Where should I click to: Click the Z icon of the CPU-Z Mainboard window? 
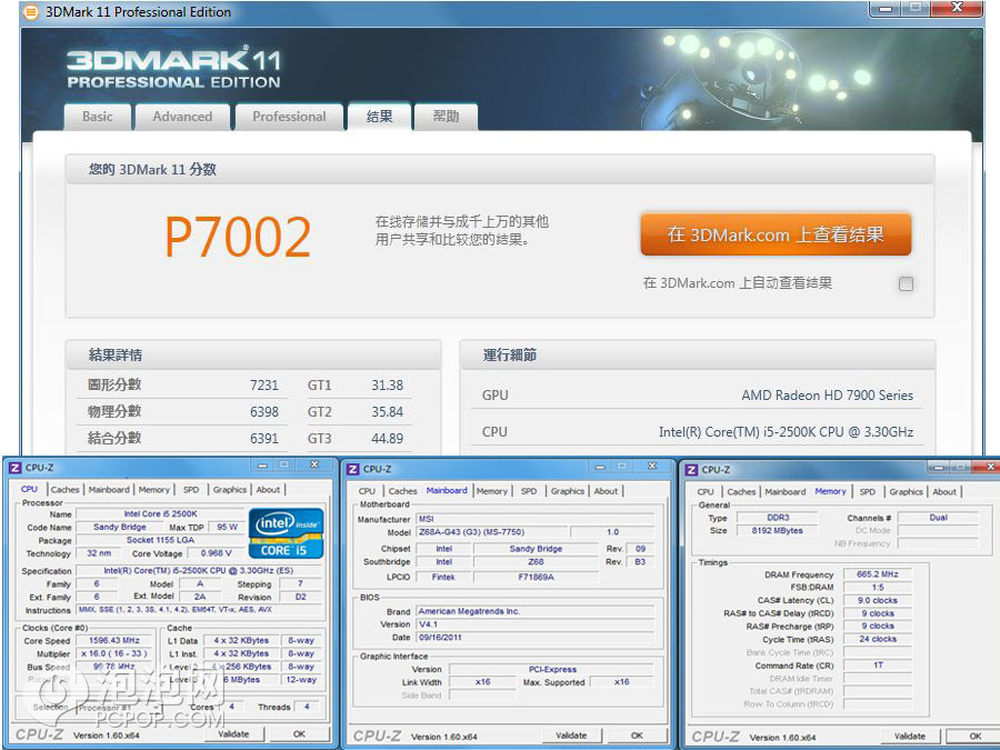[353, 469]
